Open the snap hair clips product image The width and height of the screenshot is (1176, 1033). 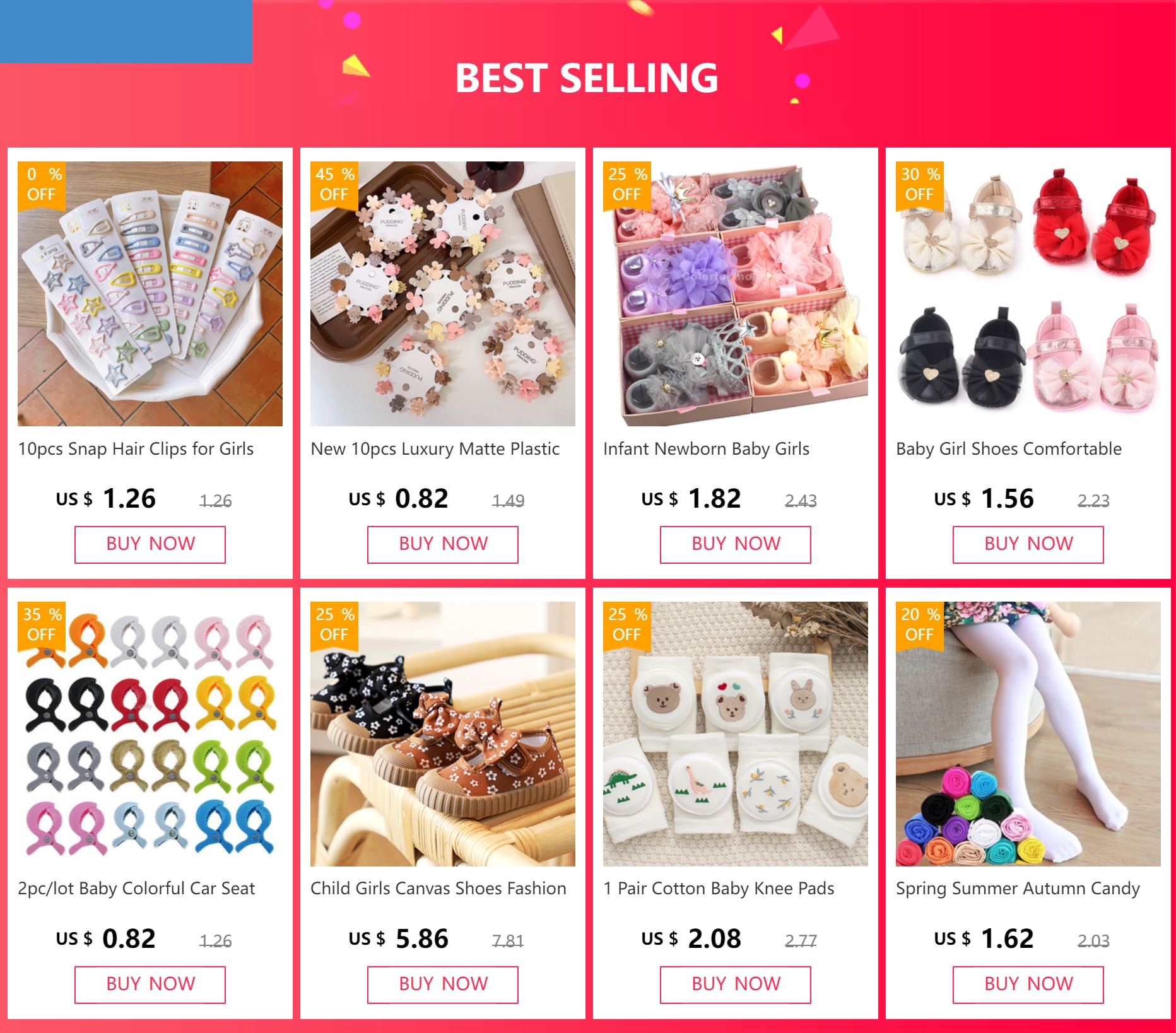coord(150,294)
